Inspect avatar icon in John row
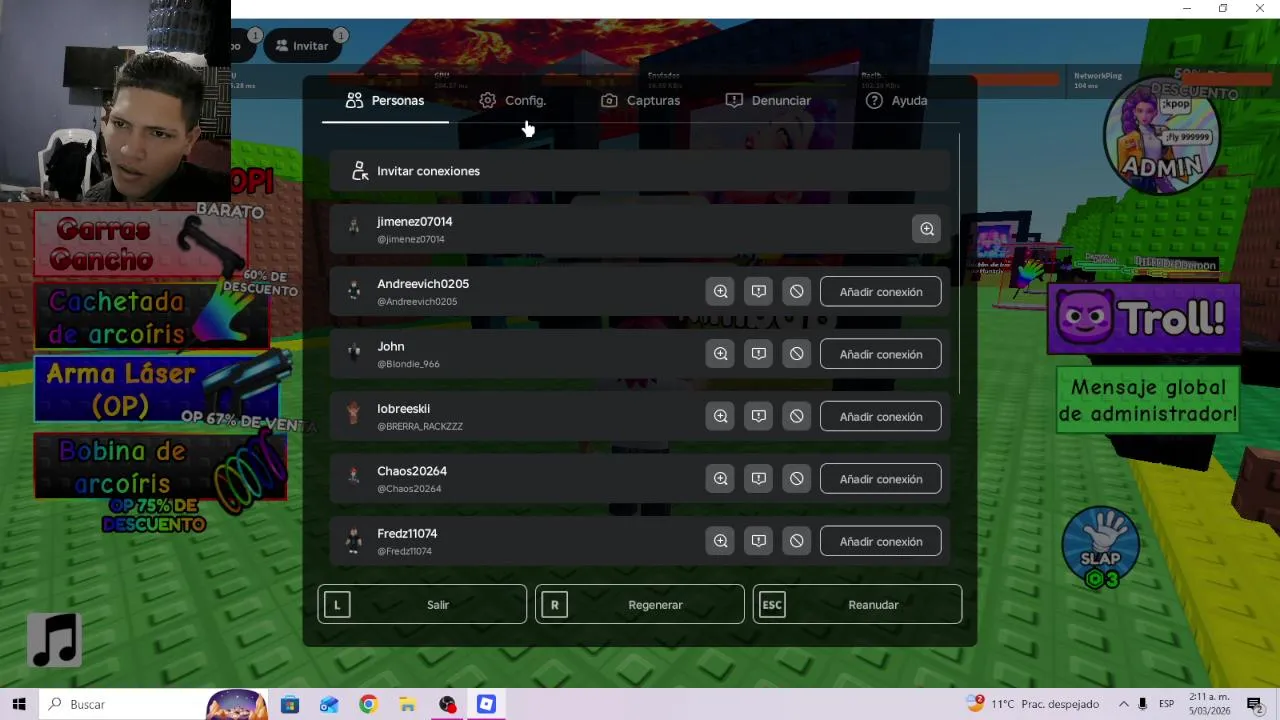1280x720 pixels. pos(720,354)
